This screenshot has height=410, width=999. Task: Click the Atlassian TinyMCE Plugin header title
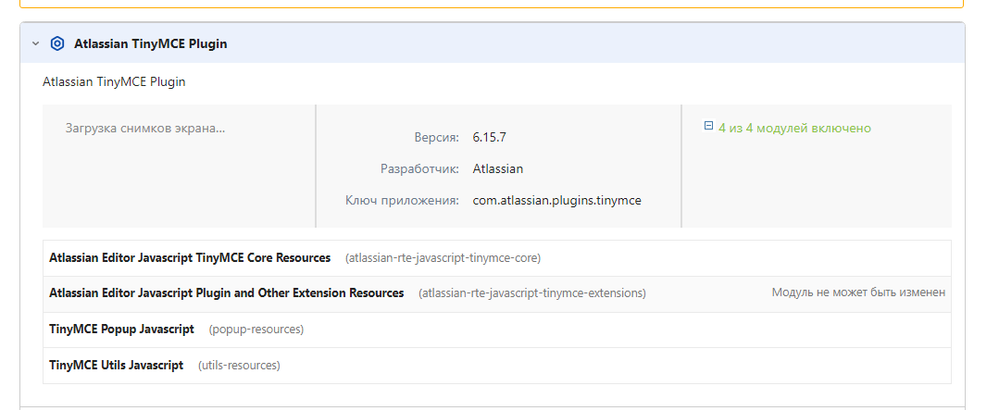click(x=150, y=44)
